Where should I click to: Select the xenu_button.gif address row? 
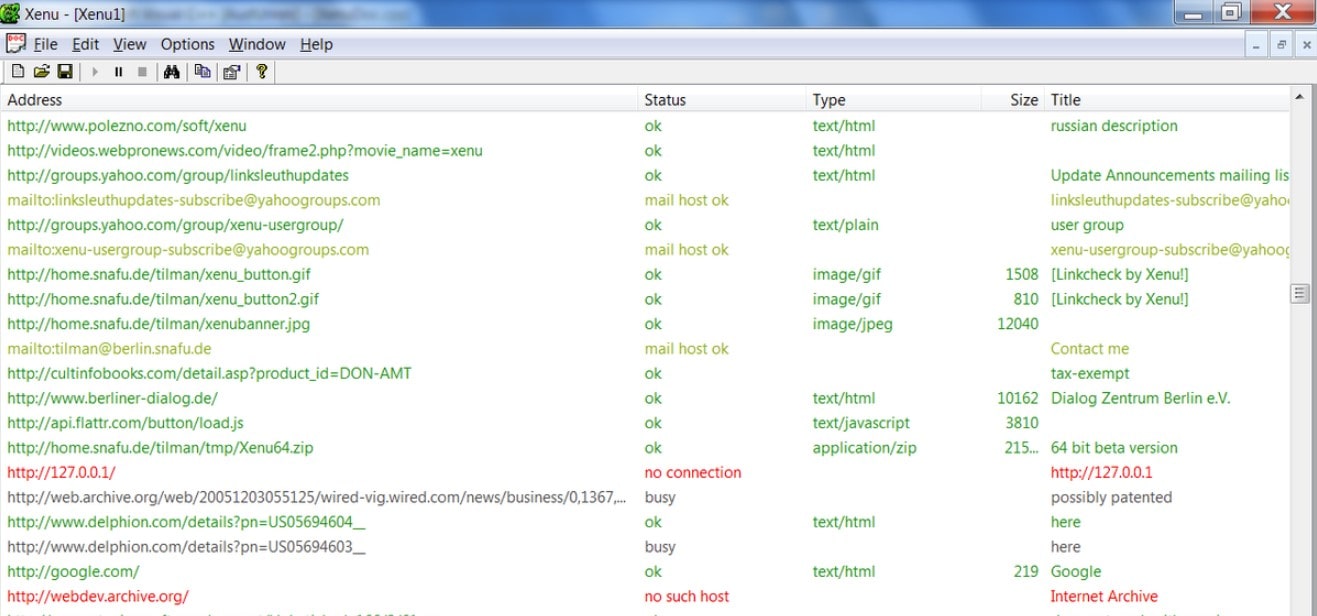point(160,274)
